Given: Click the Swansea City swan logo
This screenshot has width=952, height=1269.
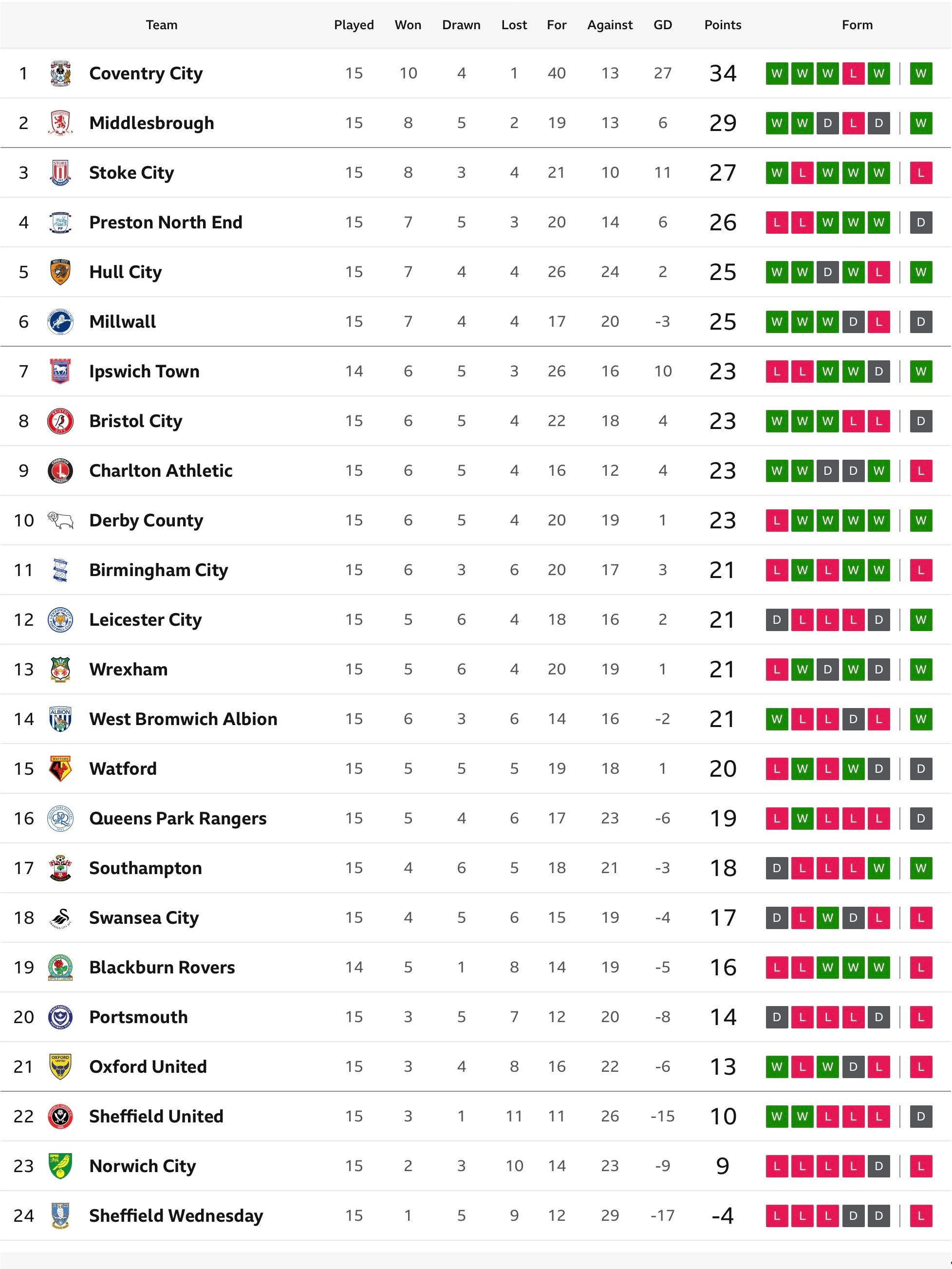Looking at the screenshot, I should pos(60,918).
